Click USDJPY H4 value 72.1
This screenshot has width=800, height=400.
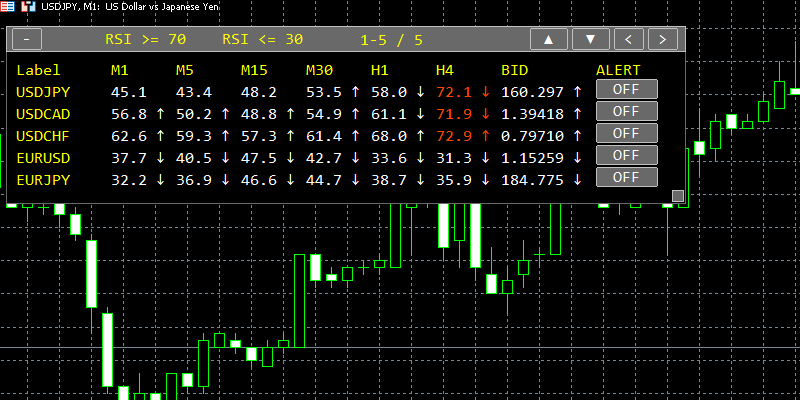point(454,92)
